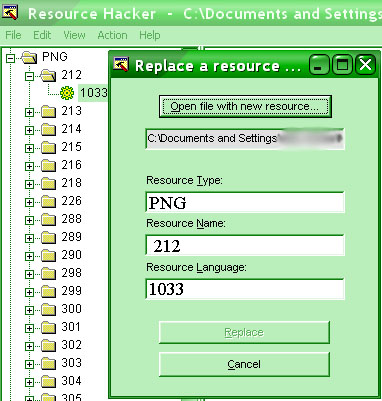This screenshot has width=382, height=401.
Task: Click the 304 folder icon
Action: [49, 382]
